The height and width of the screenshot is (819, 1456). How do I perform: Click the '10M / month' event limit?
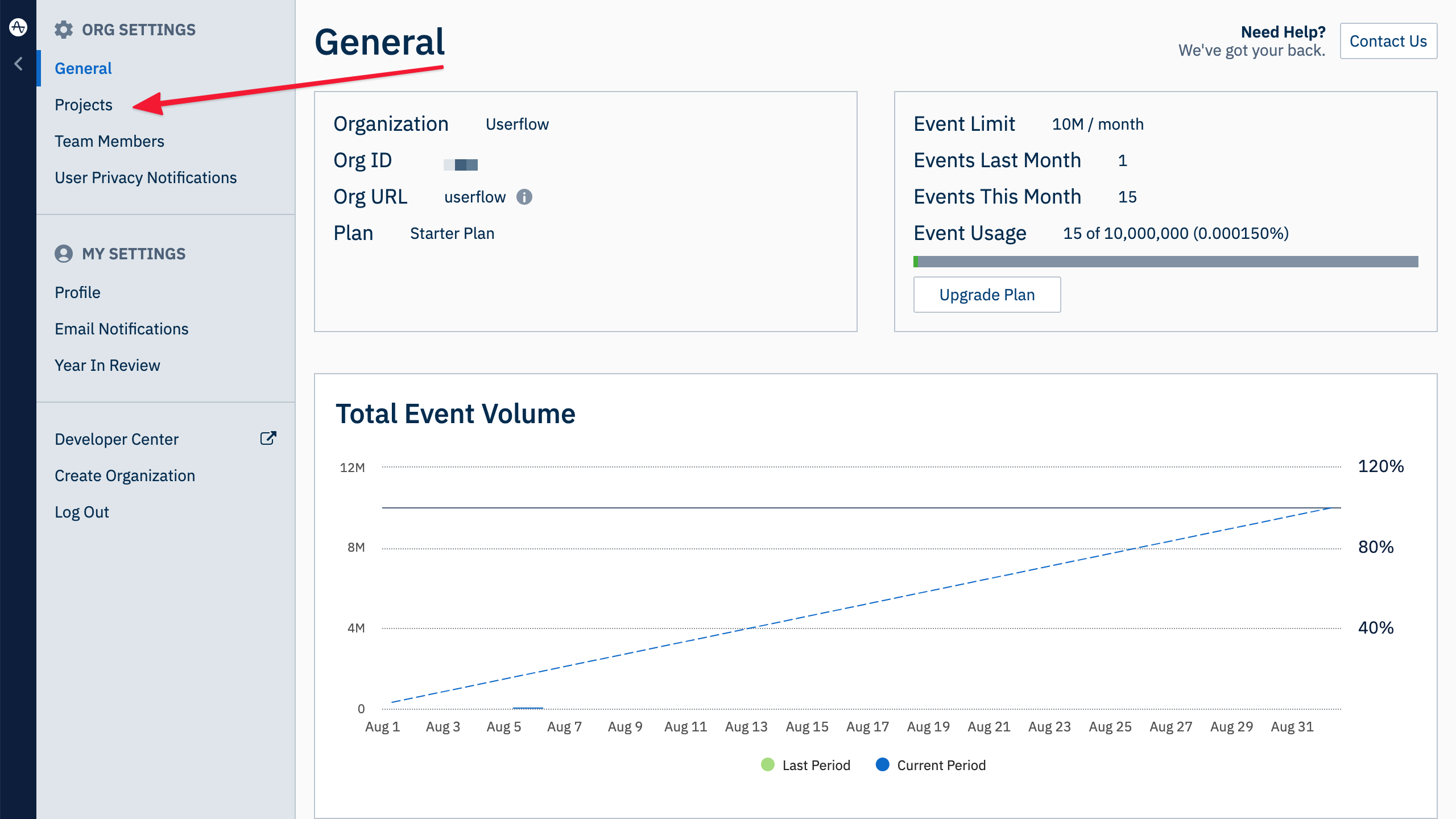[1098, 124]
